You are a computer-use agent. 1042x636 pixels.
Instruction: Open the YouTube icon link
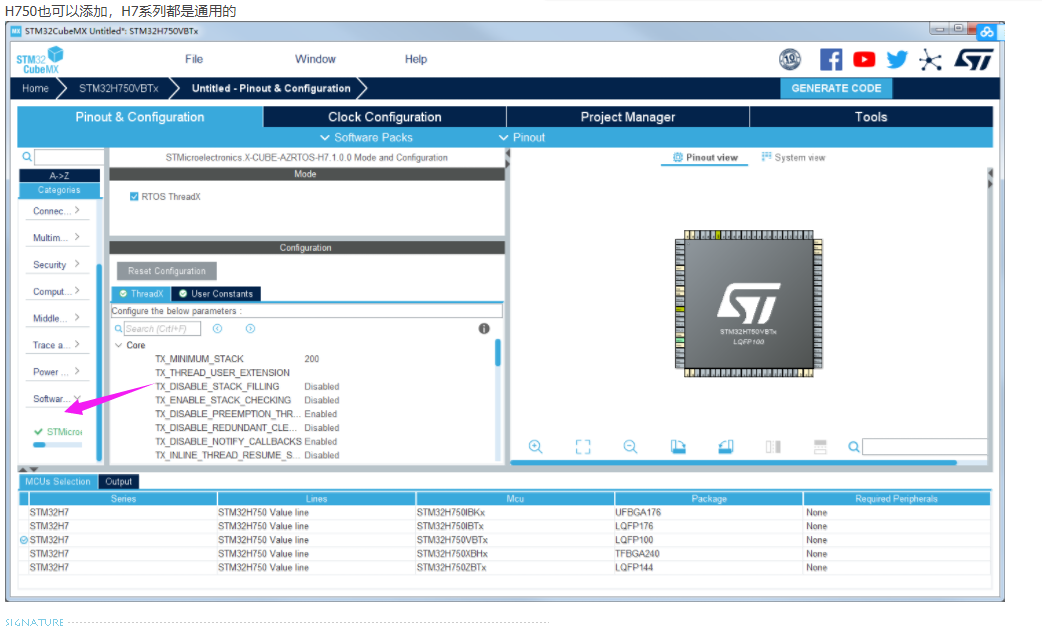pos(864,60)
